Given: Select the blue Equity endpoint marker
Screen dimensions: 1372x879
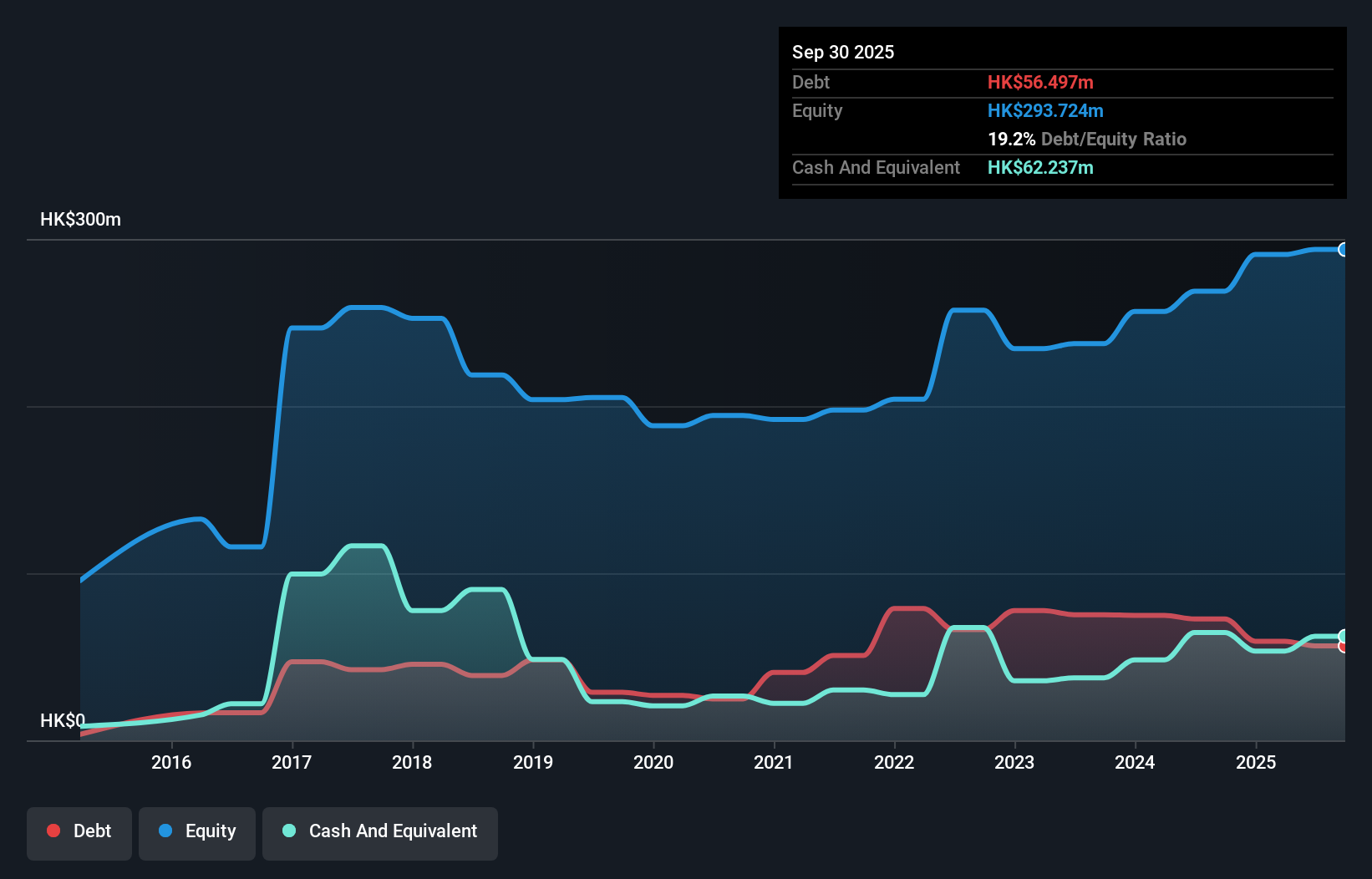Looking at the screenshot, I should pos(1343,249).
